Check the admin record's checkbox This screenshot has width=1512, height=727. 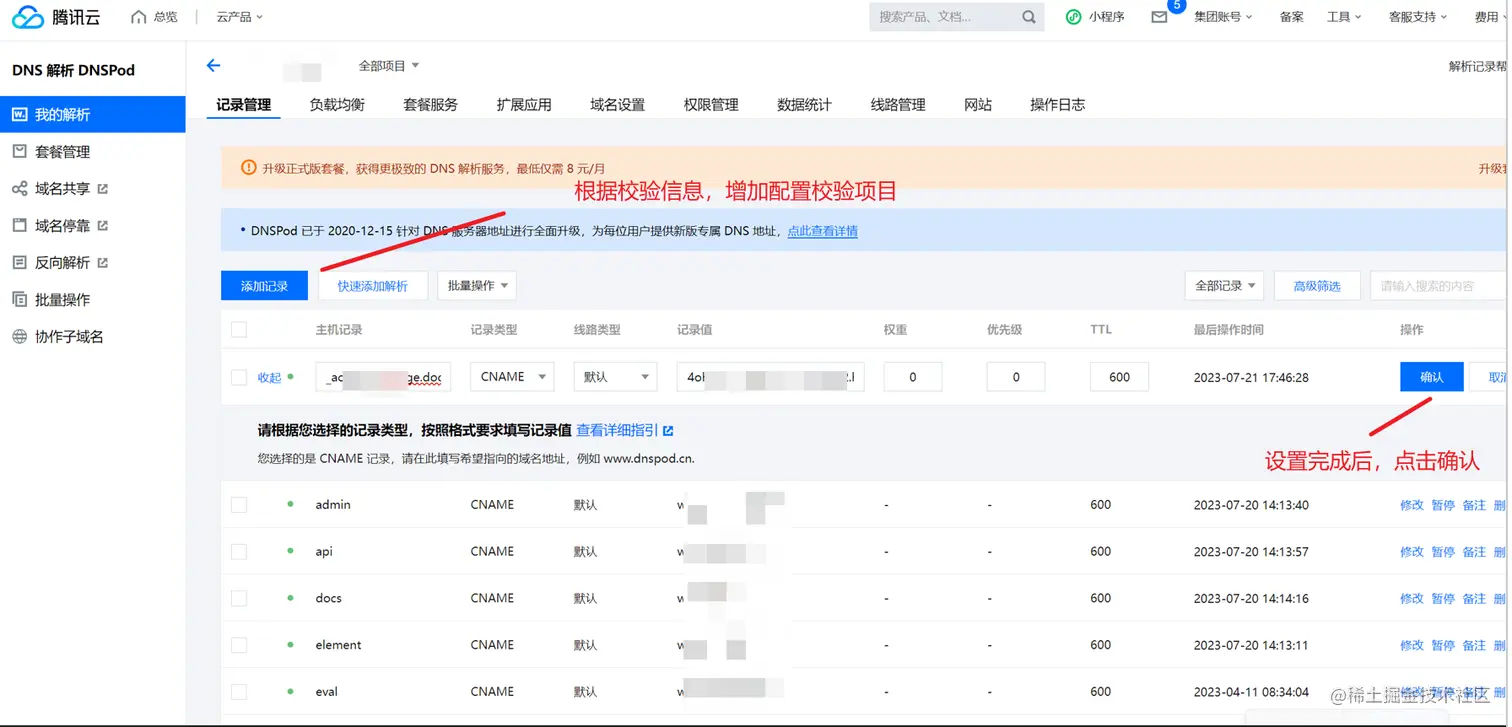pyautogui.click(x=239, y=504)
